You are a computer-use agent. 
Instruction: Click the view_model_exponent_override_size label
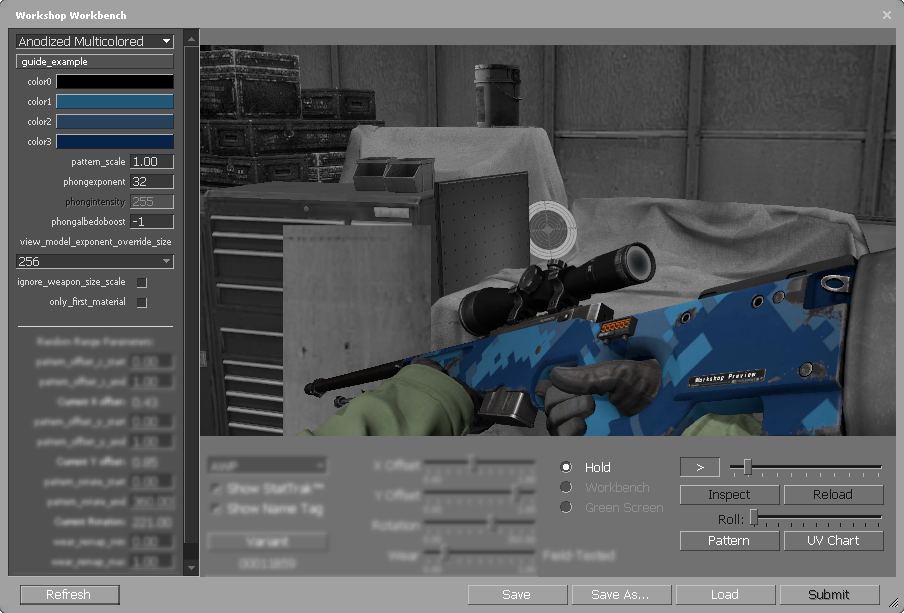(95, 242)
